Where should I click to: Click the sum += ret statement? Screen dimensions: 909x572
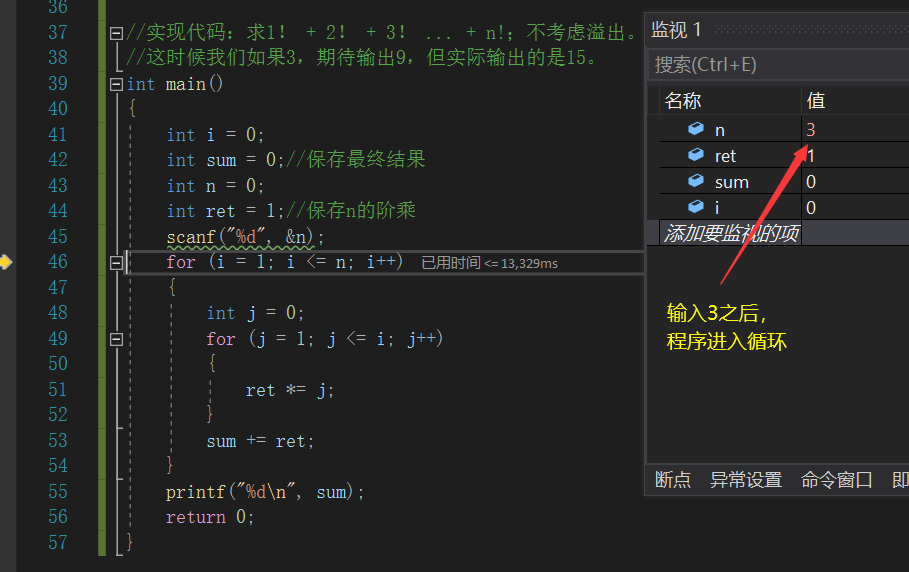pos(260,442)
